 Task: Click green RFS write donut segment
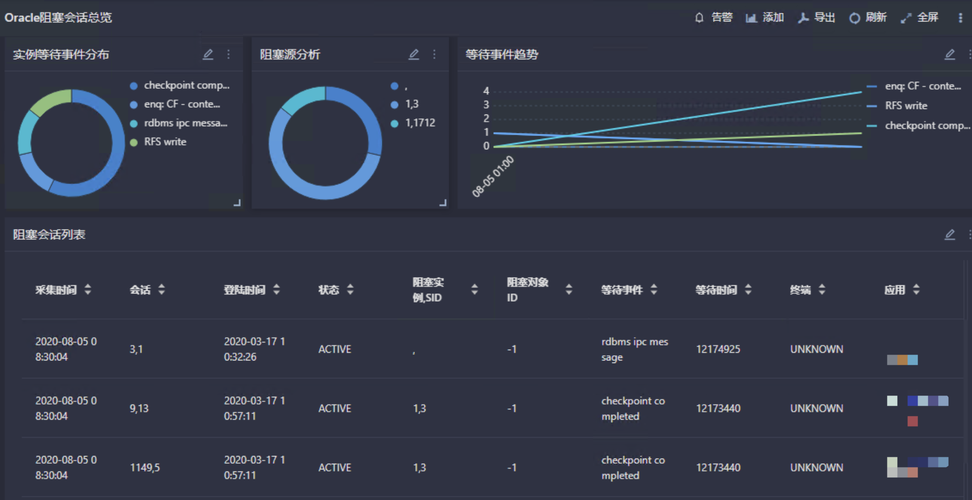coord(51,101)
